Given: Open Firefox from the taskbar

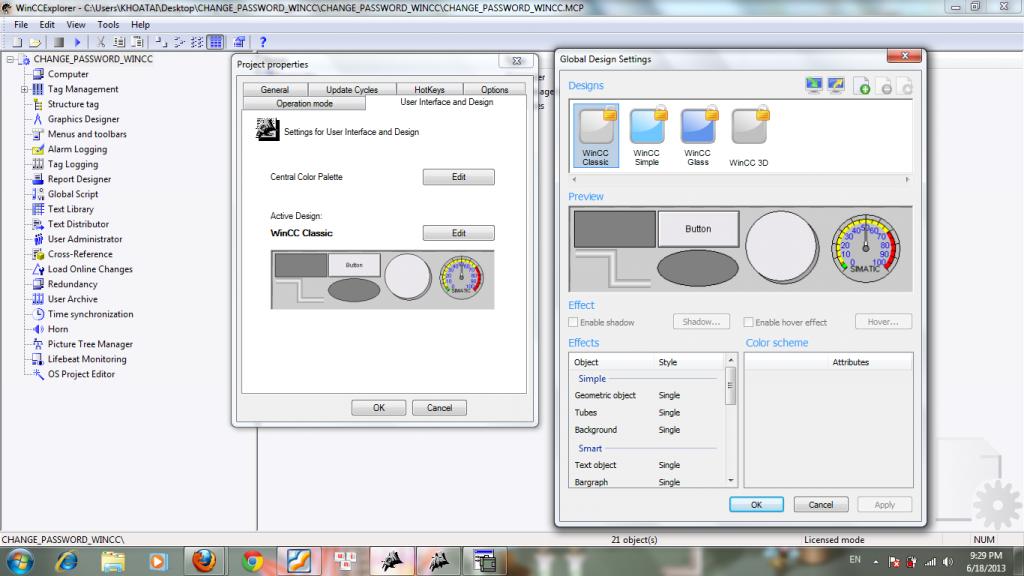Looking at the screenshot, I should click(203, 559).
